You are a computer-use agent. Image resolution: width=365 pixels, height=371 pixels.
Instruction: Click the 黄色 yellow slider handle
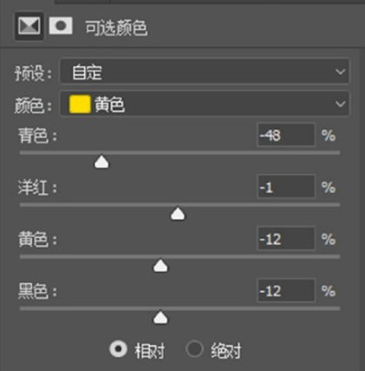point(161,266)
